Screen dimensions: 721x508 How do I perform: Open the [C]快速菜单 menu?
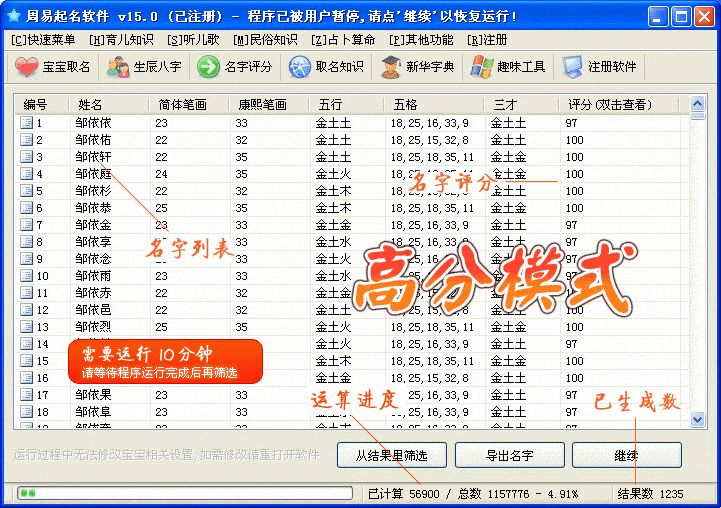point(43,40)
